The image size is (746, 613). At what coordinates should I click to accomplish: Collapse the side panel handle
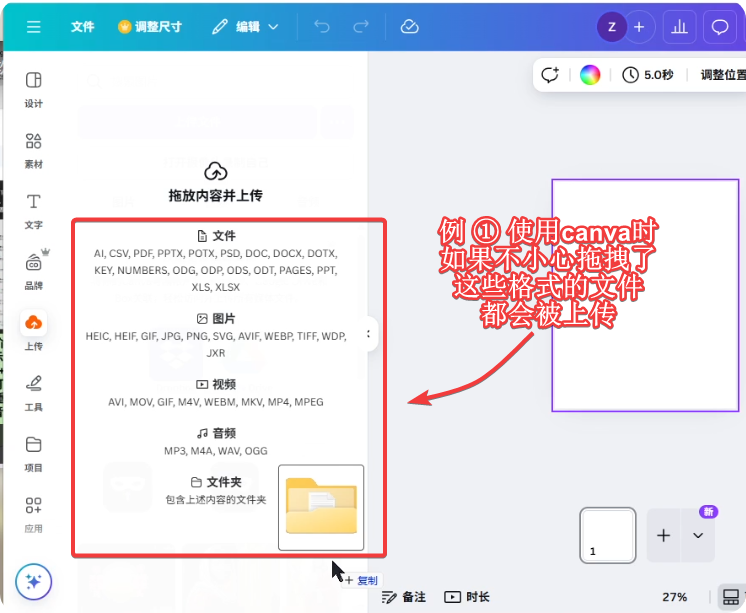tap(370, 334)
